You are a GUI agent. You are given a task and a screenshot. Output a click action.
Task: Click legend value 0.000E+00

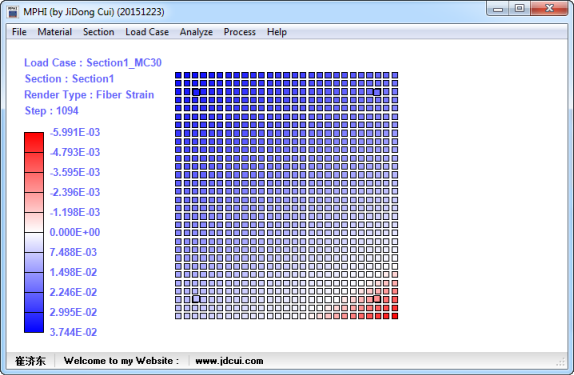(75, 232)
